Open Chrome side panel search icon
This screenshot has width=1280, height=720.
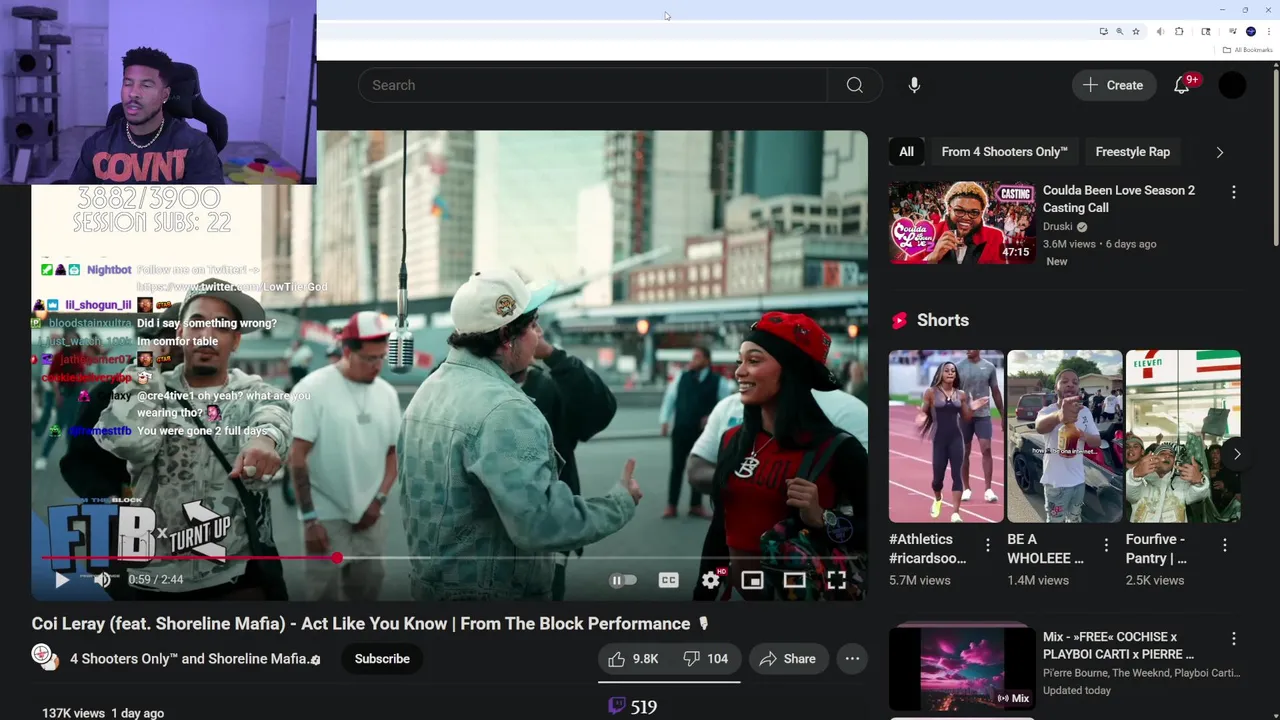coord(1206,32)
